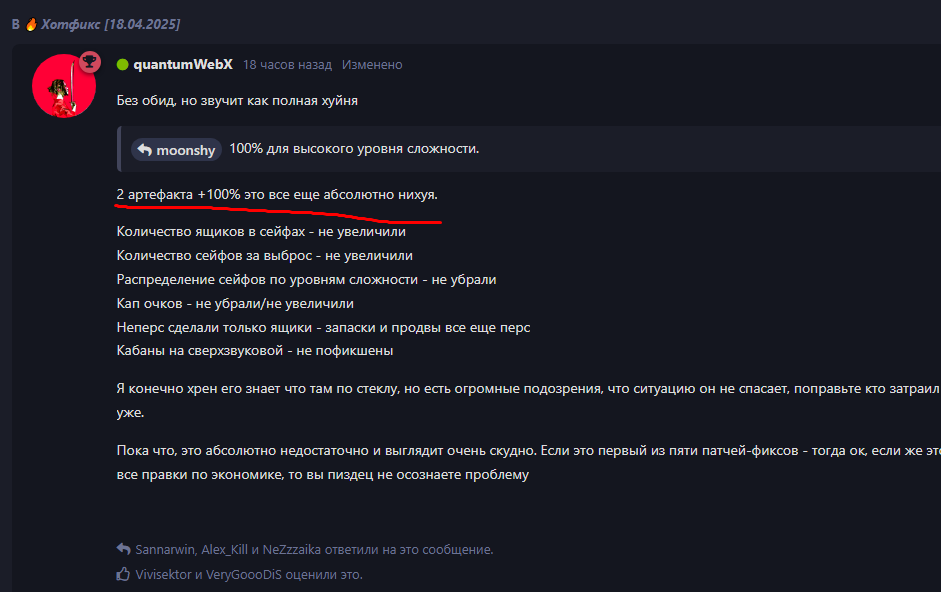Image resolution: width=941 pixels, height=592 pixels.
Task: Click the 'ответили на это сообщение' text
Action: 409,549
